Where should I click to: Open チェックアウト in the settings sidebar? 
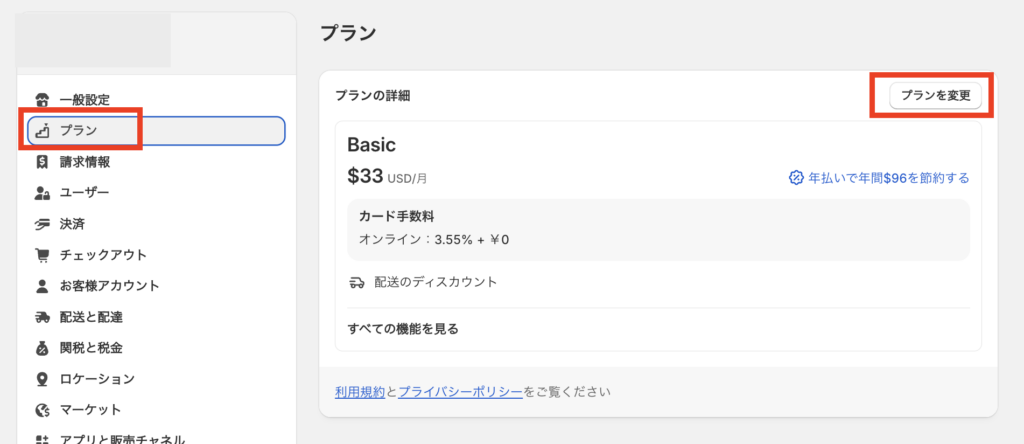tap(103, 254)
